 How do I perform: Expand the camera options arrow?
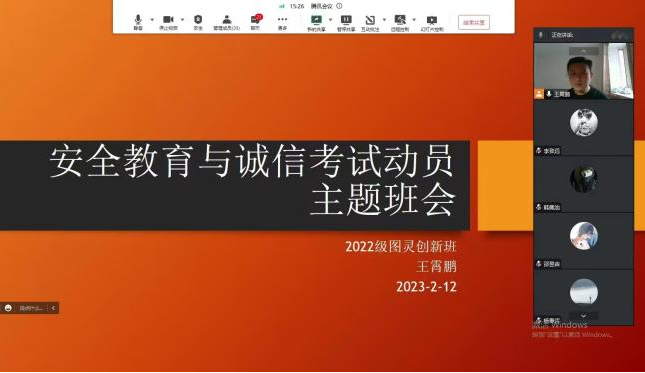coord(182,19)
